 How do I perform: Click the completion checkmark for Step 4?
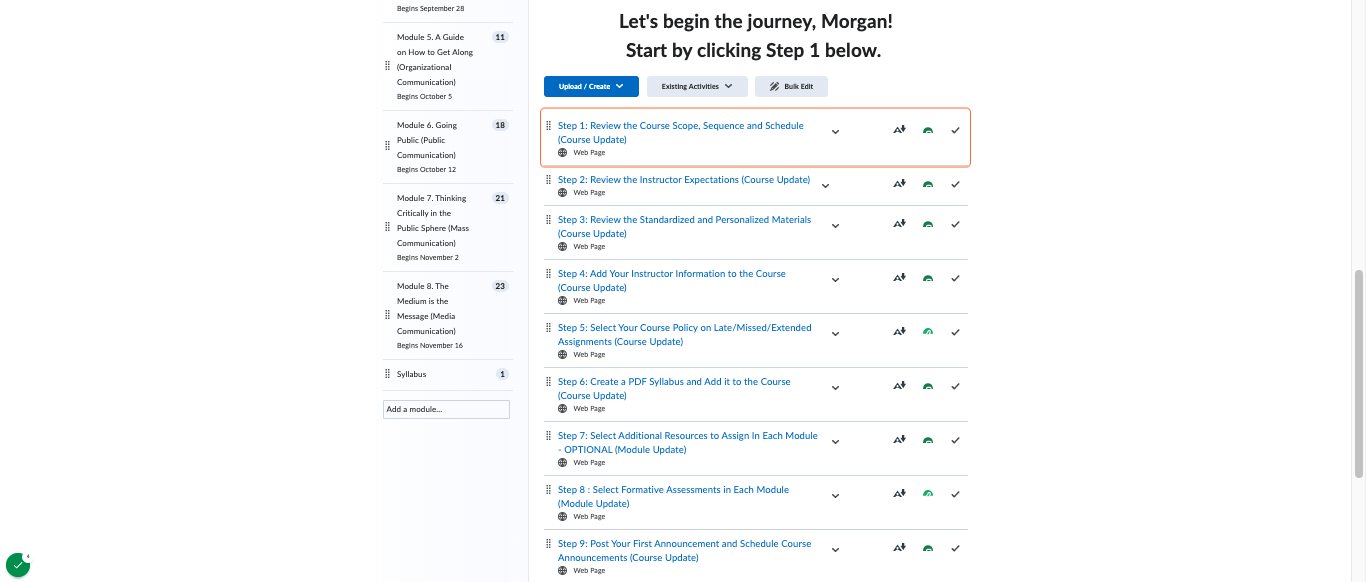(955, 278)
